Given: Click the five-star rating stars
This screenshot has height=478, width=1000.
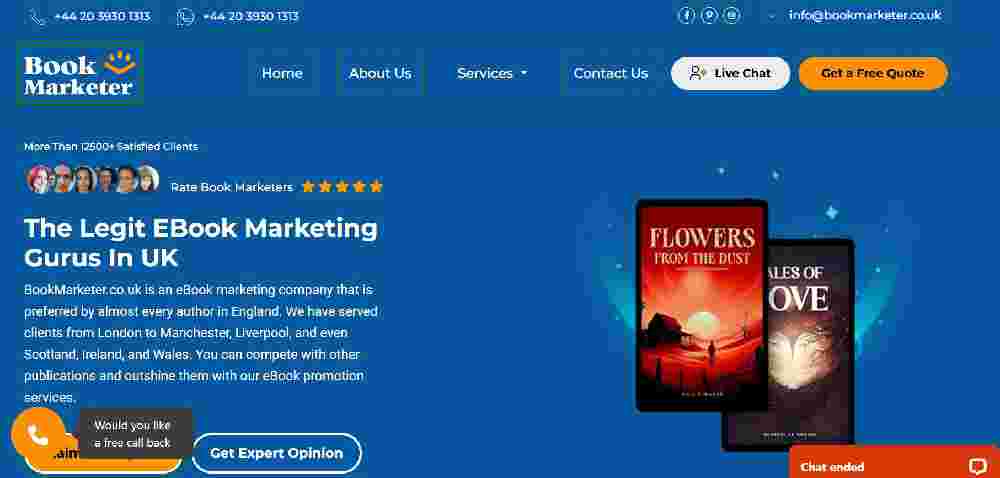Looking at the screenshot, I should [342, 187].
